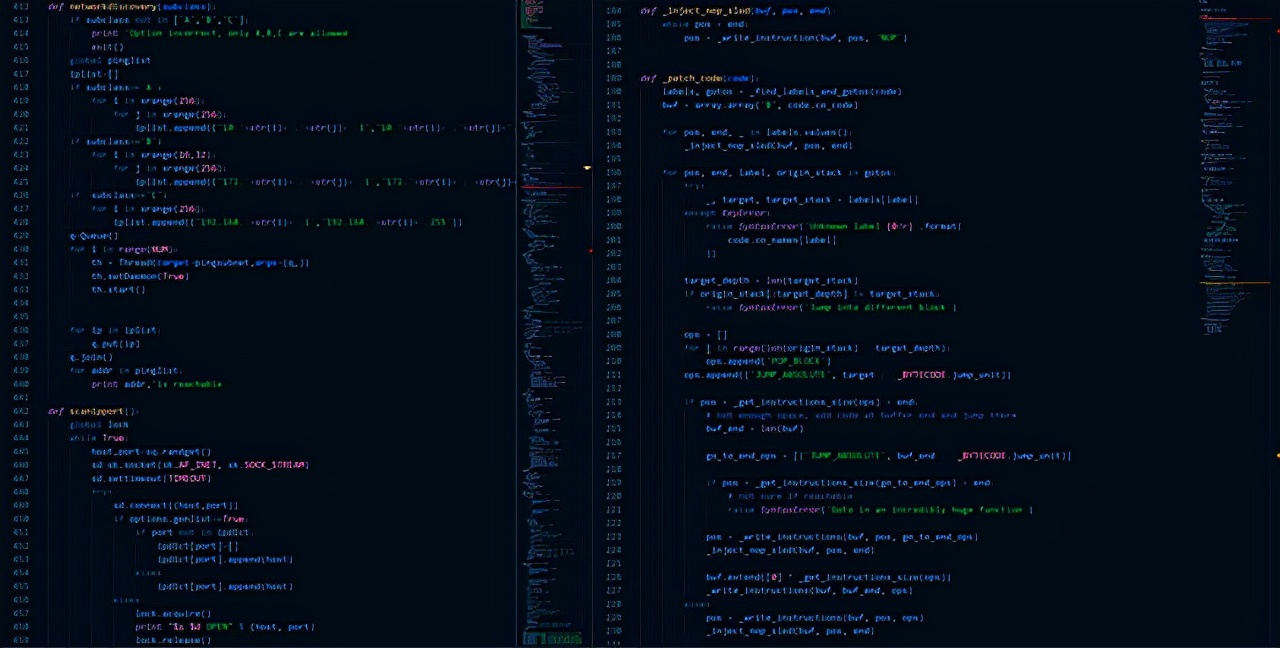
Task: Click the 'global pinglist' line
Action: pos(110,60)
